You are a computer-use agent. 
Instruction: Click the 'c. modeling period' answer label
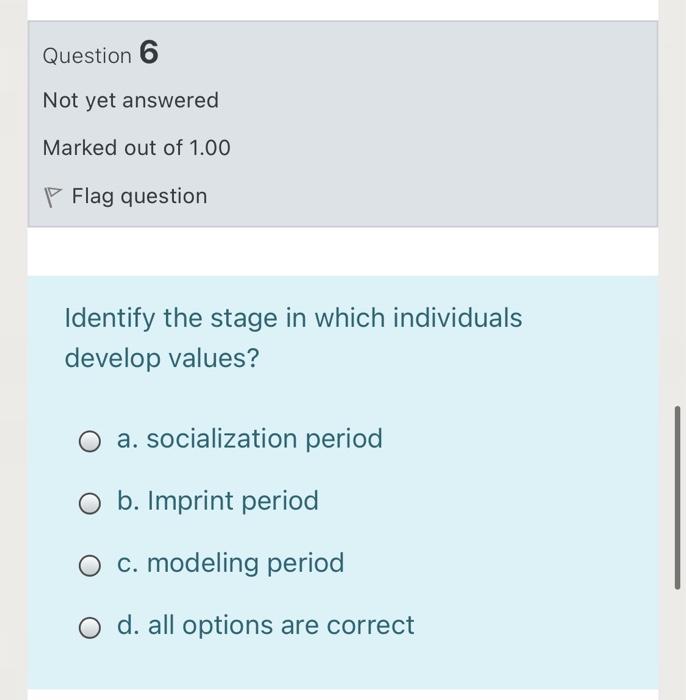pyautogui.click(x=230, y=563)
